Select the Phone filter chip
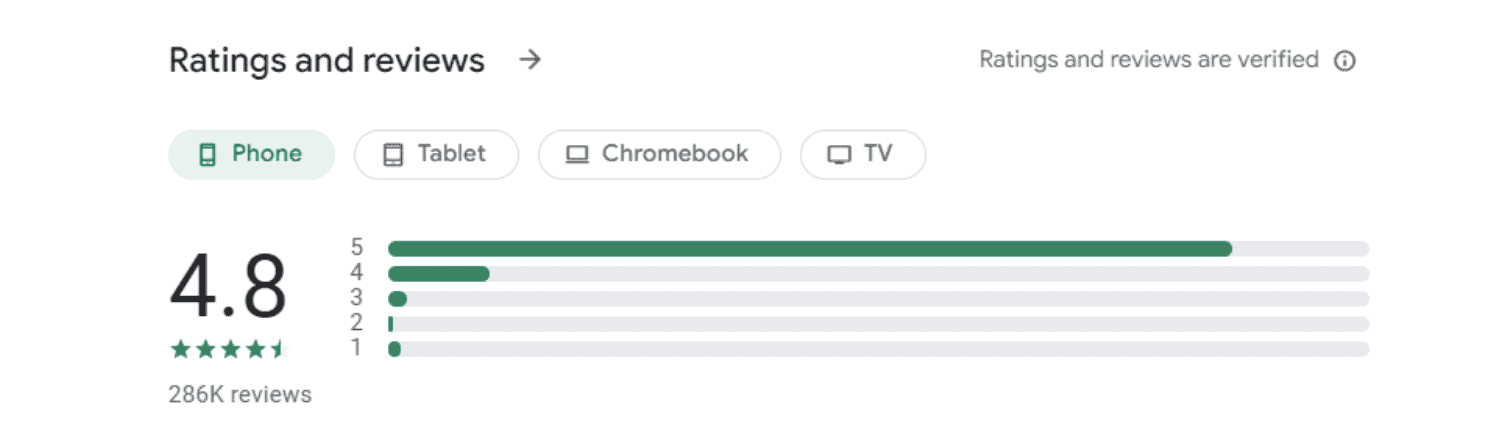The image size is (1512, 432). (x=251, y=154)
